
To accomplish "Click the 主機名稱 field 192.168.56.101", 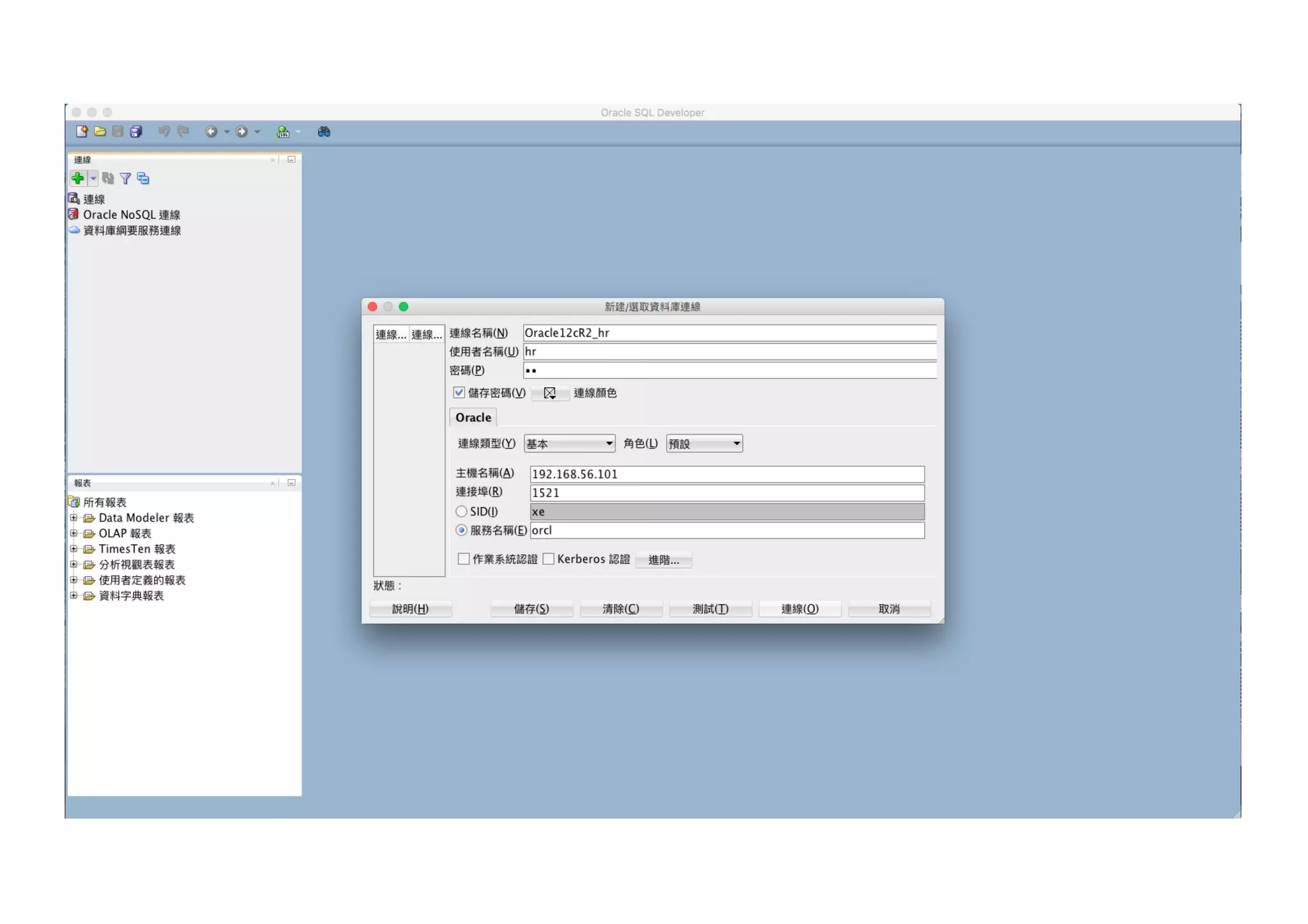I will (727, 474).
